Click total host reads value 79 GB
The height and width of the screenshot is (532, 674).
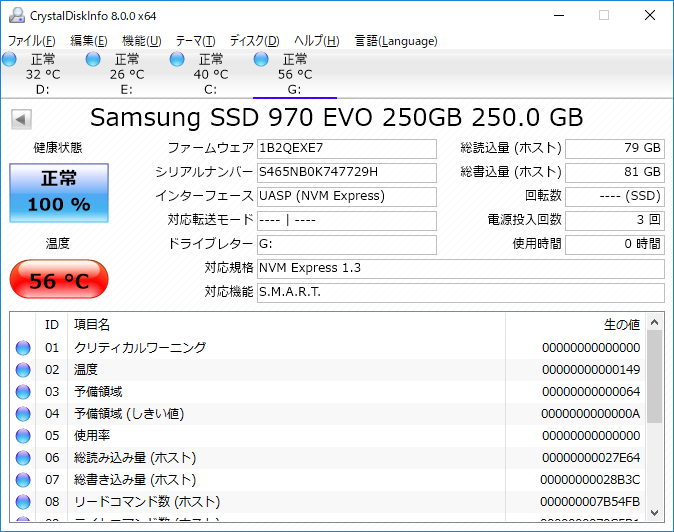tap(615, 149)
